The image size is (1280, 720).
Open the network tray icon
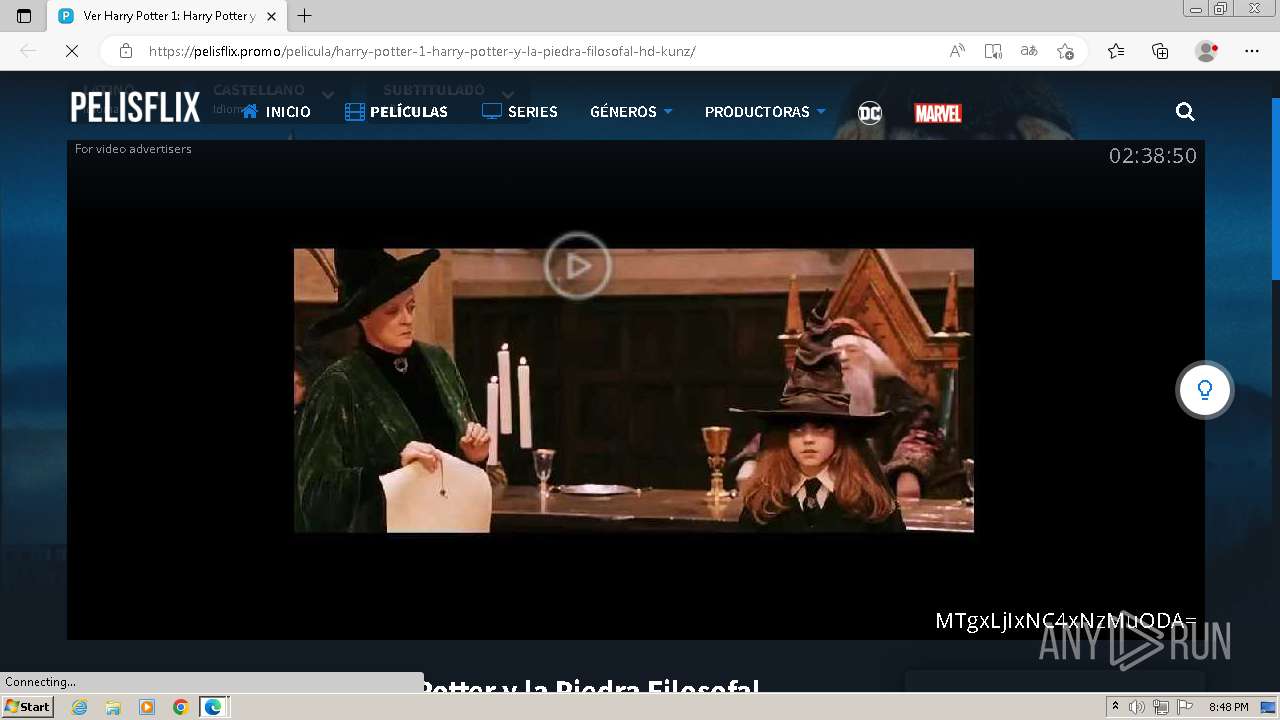[x=1160, y=707]
